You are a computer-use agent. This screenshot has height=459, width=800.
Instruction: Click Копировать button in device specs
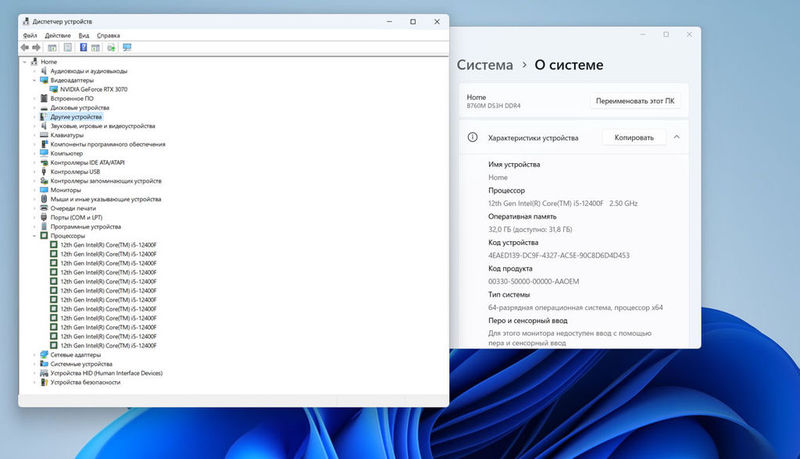pos(634,138)
